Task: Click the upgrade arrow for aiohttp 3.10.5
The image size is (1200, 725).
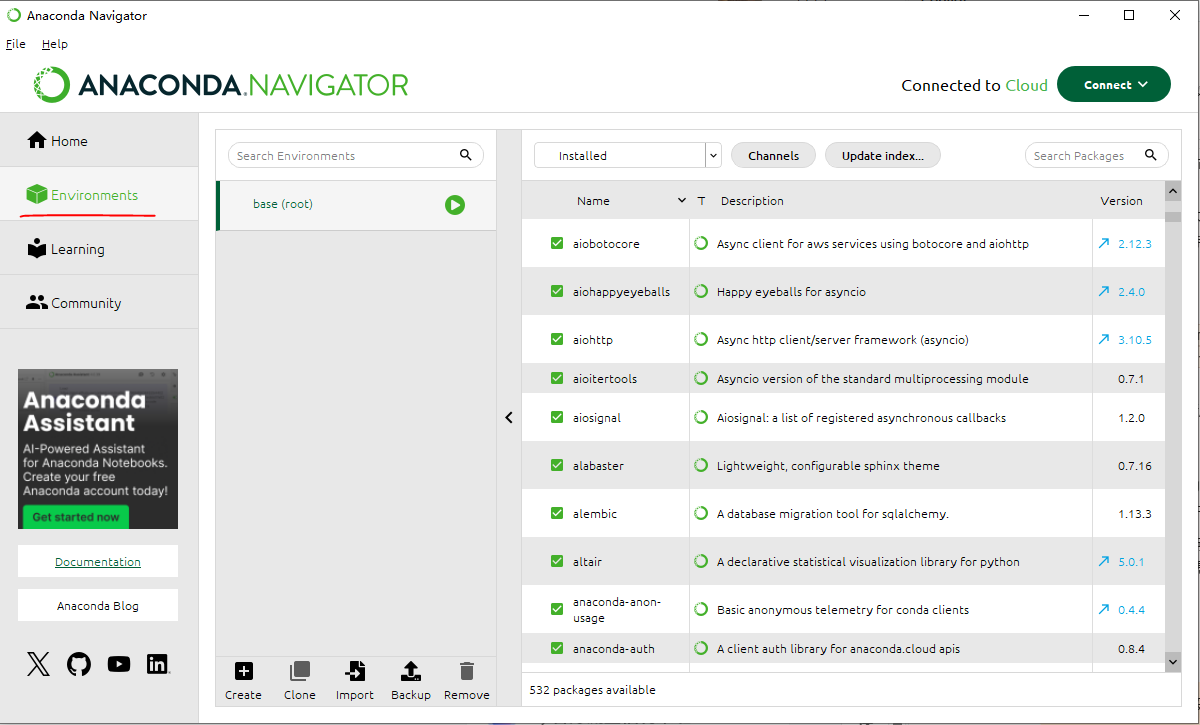Action: click(x=1104, y=339)
